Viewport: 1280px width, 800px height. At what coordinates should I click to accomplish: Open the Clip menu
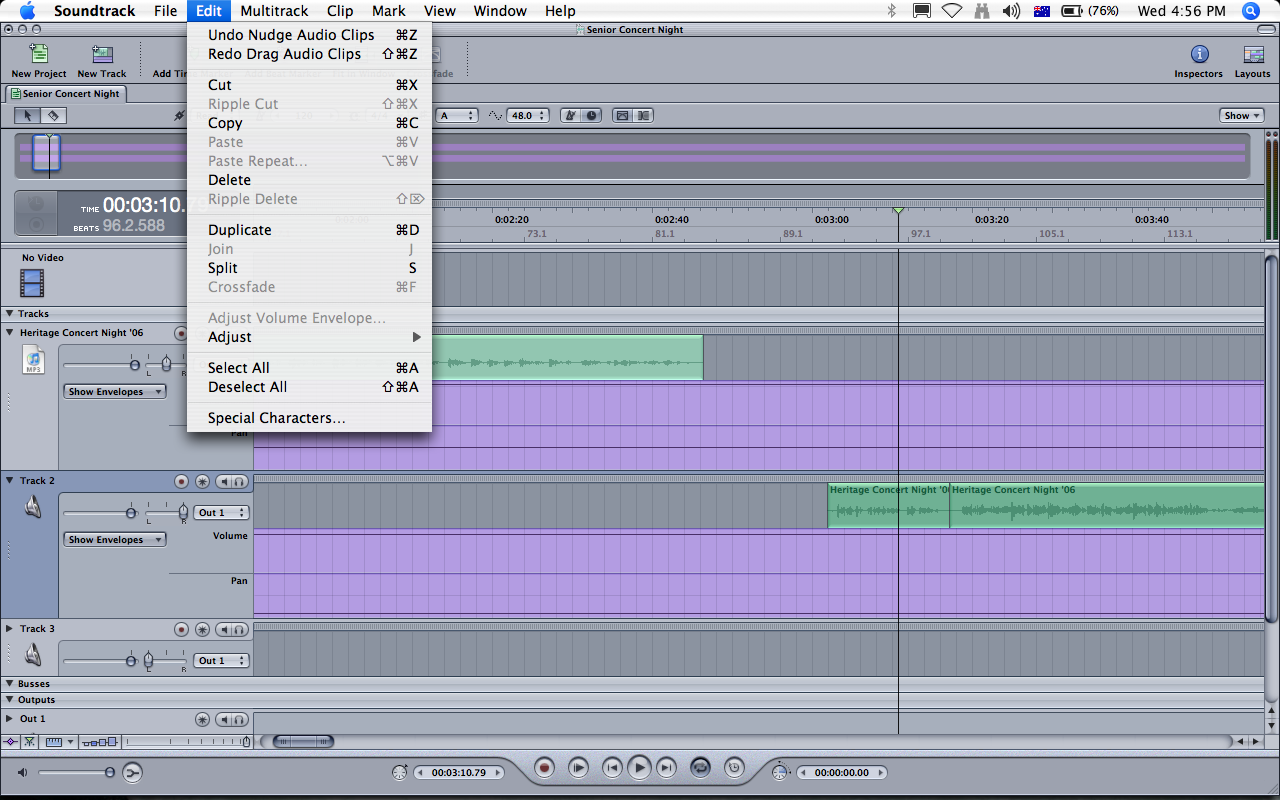(x=340, y=11)
